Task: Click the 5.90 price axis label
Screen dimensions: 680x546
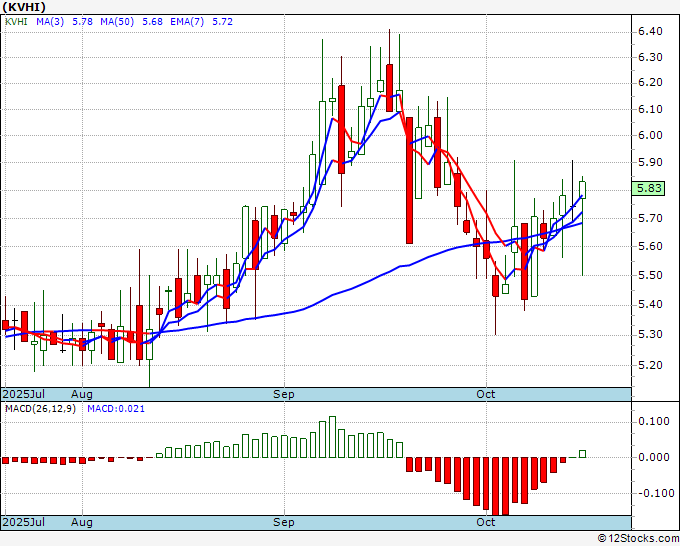Action: pos(650,162)
